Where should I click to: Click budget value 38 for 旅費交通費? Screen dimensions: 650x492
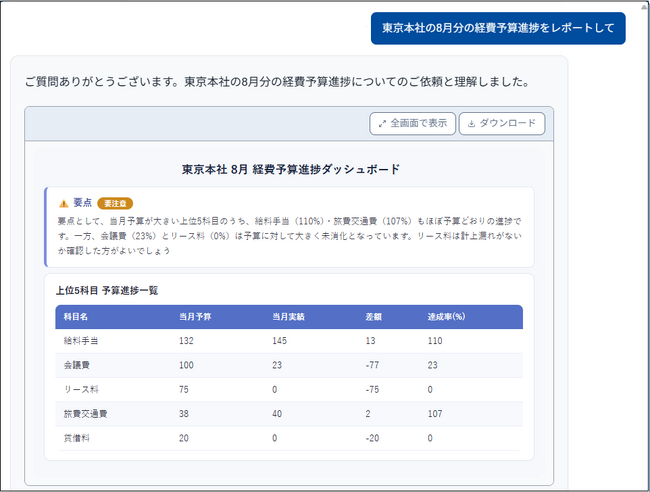(184, 414)
